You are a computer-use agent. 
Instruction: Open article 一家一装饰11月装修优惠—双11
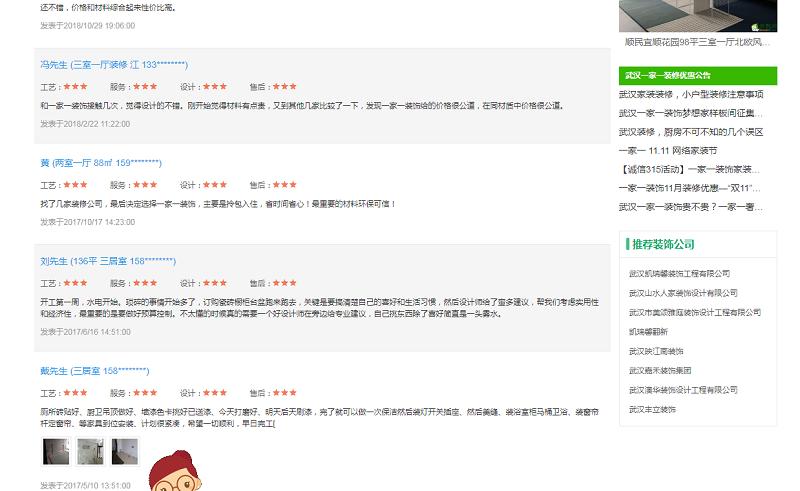point(690,188)
